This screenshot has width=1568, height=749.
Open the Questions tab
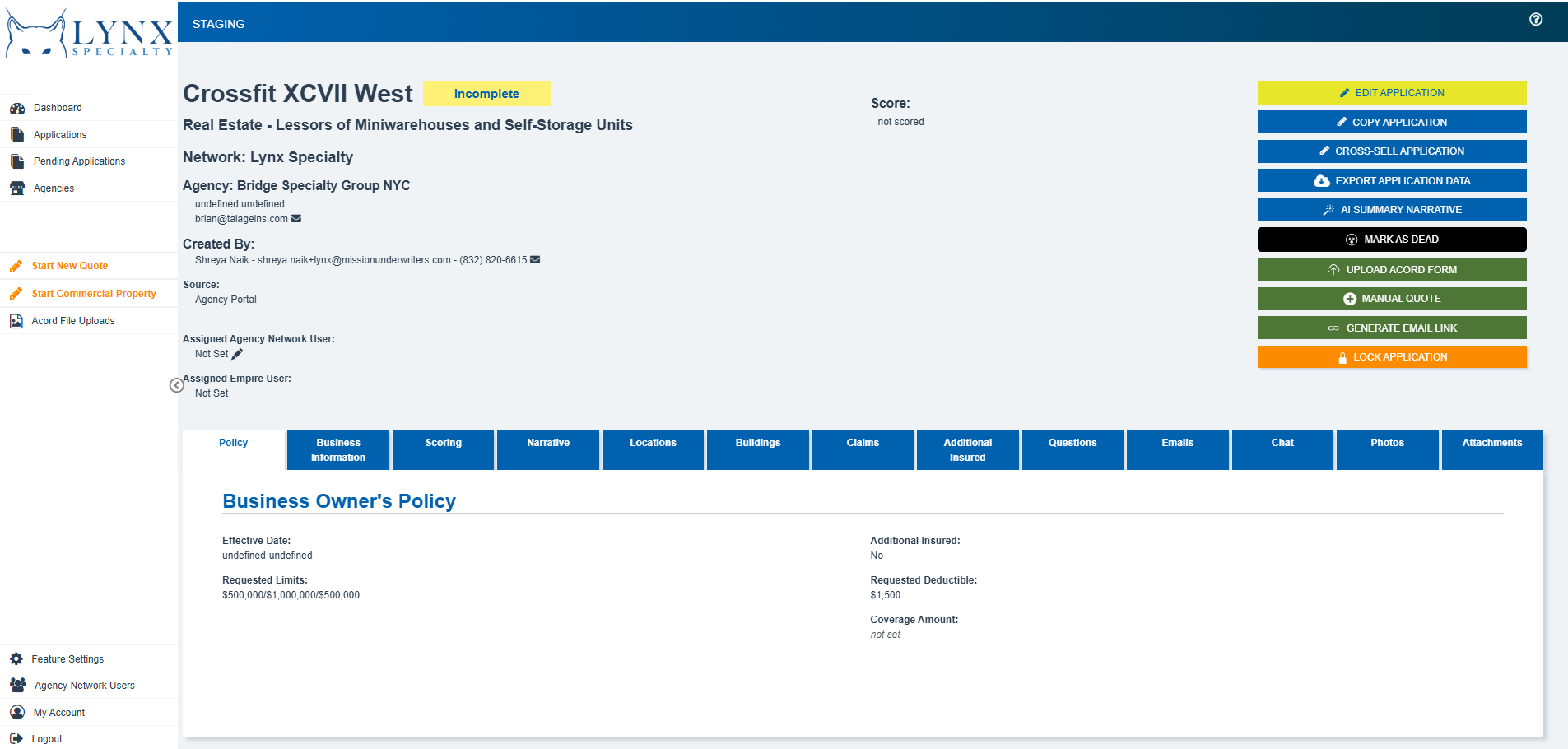(1072, 450)
